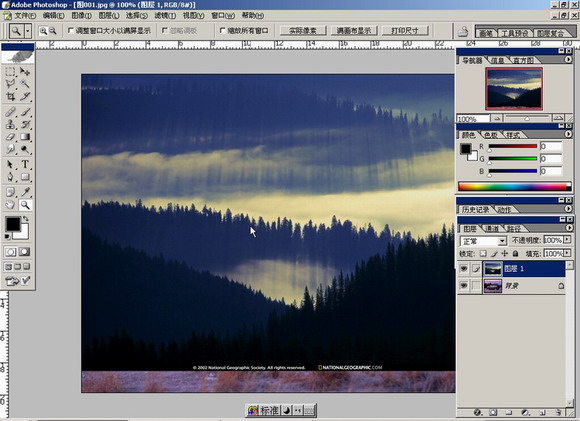The height and width of the screenshot is (421, 580).
Task: Select the Crop tool
Action: pos(10,97)
